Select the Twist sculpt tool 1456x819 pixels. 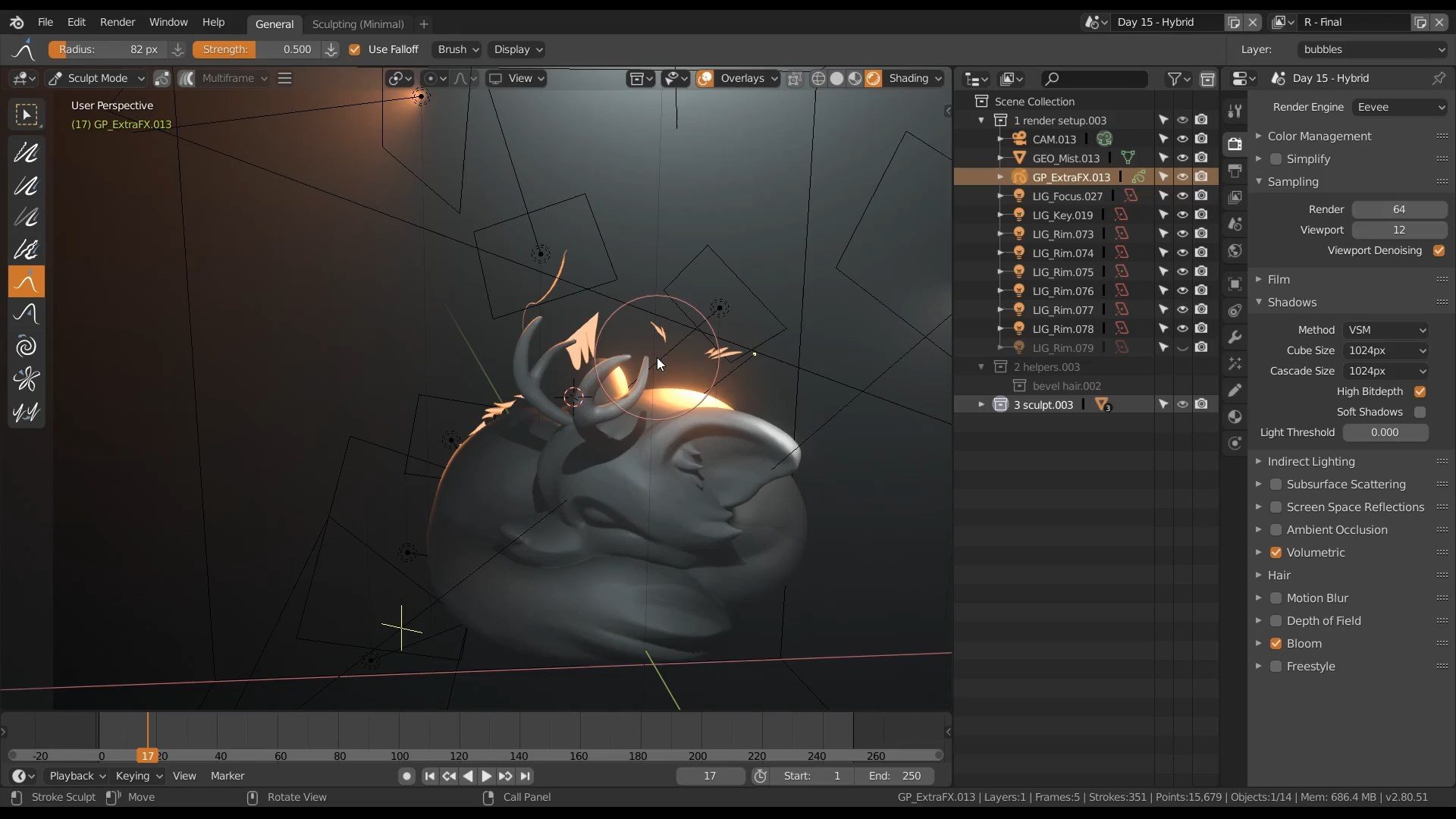[x=26, y=347]
